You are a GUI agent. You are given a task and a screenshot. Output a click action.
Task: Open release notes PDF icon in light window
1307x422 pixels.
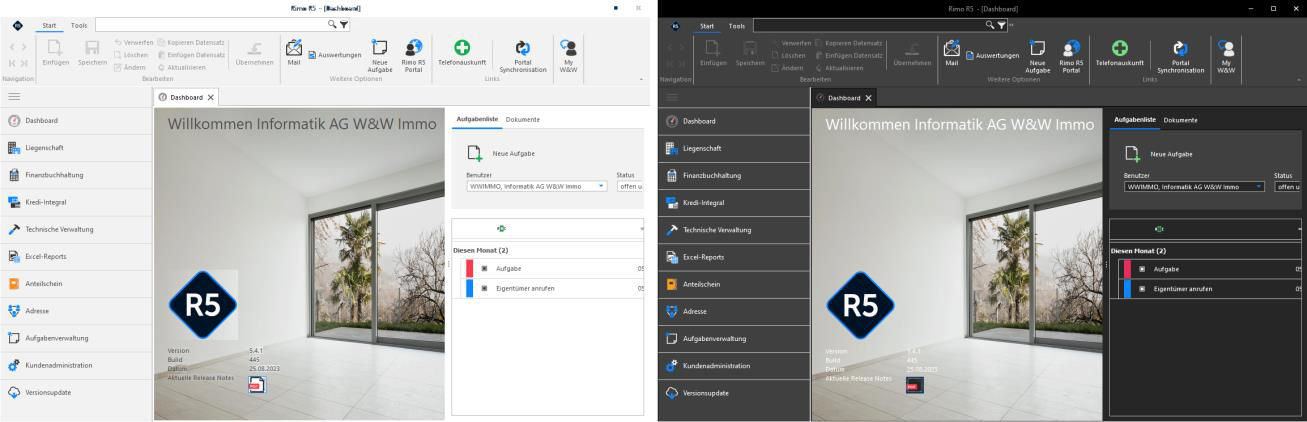click(x=255, y=387)
